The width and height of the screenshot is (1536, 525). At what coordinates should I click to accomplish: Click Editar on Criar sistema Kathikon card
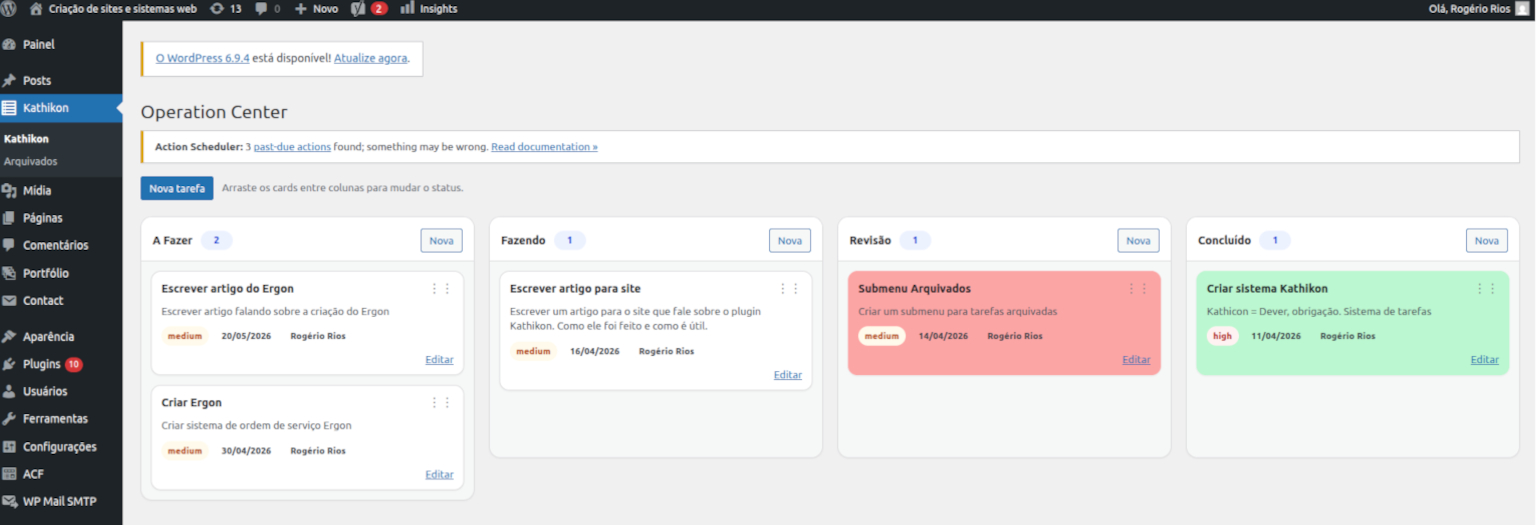point(1485,360)
